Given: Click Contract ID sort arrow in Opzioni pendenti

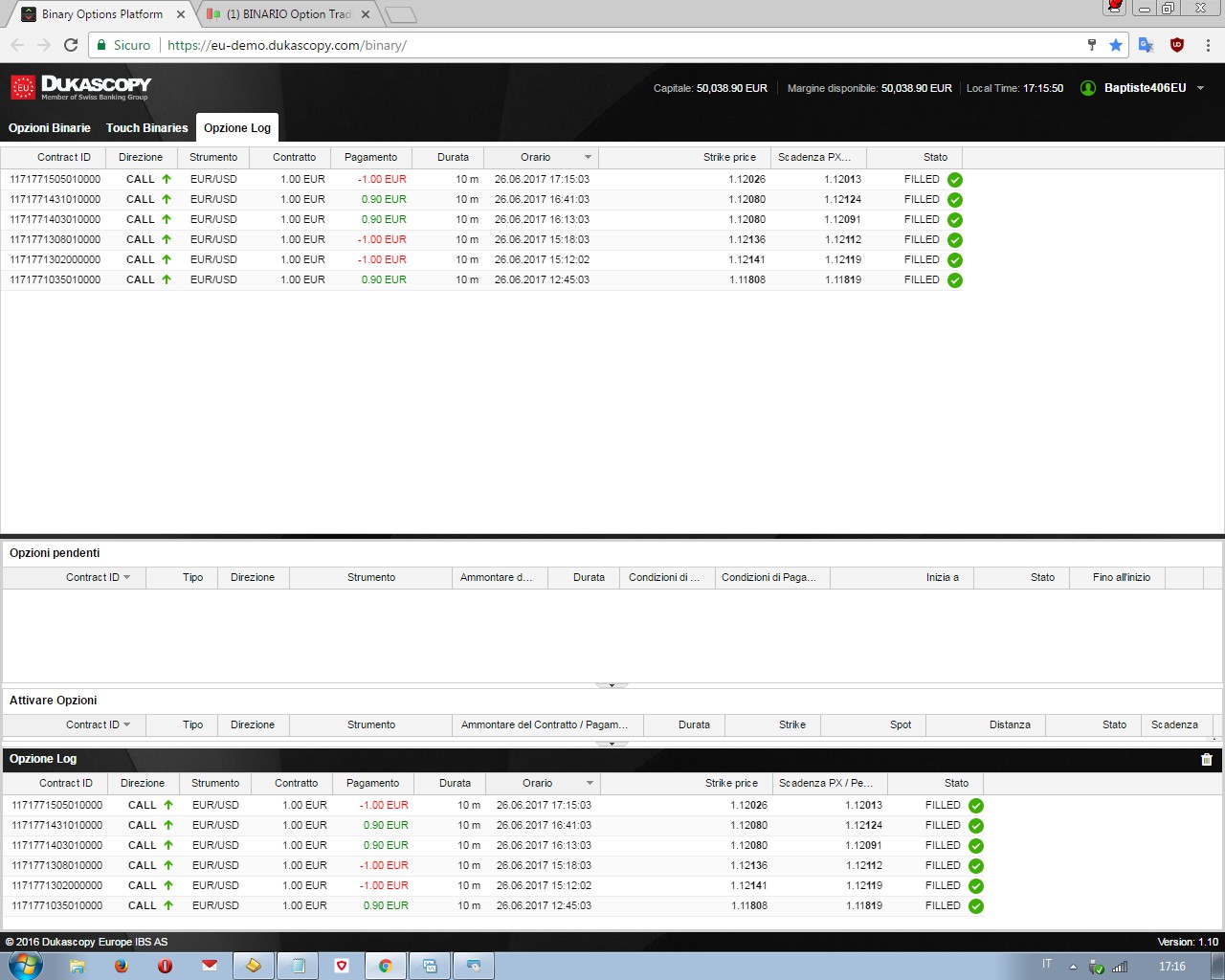Looking at the screenshot, I should coord(126,577).
